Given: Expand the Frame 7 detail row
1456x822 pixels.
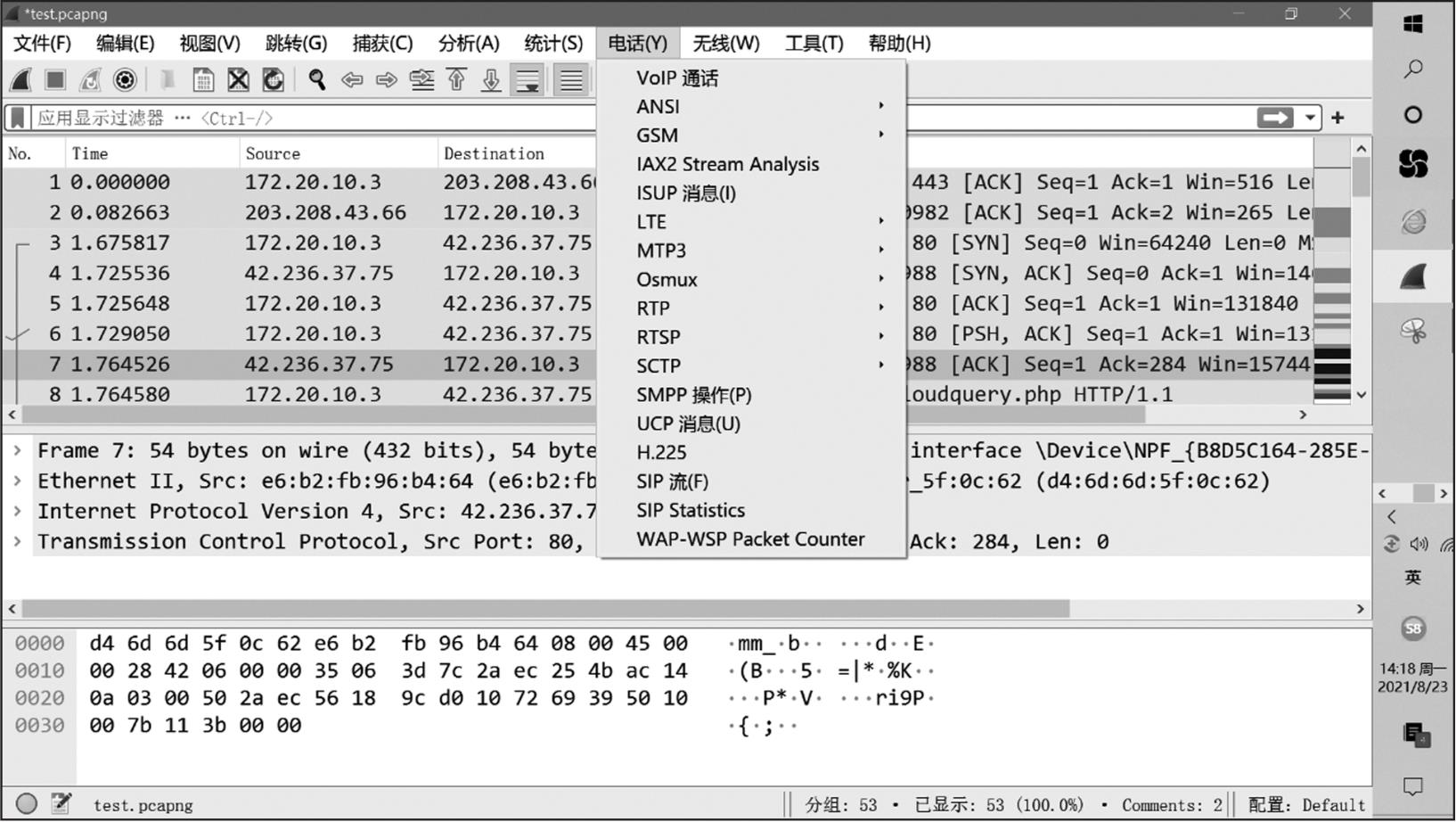Looking at the screenshot, I should pyautogui.click(x=17, y=451).
